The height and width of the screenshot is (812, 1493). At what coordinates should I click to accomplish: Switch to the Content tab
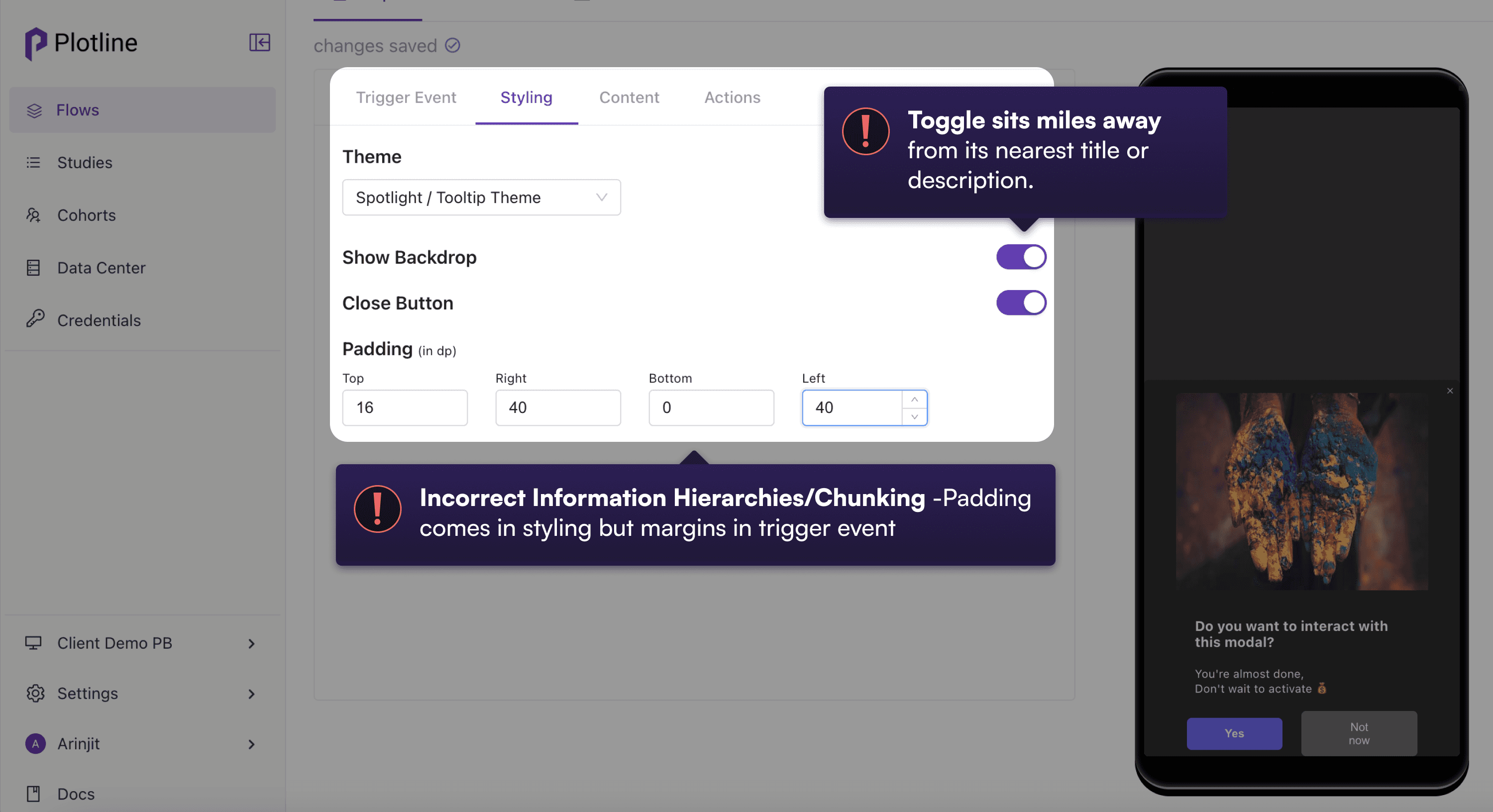[629, 98]
